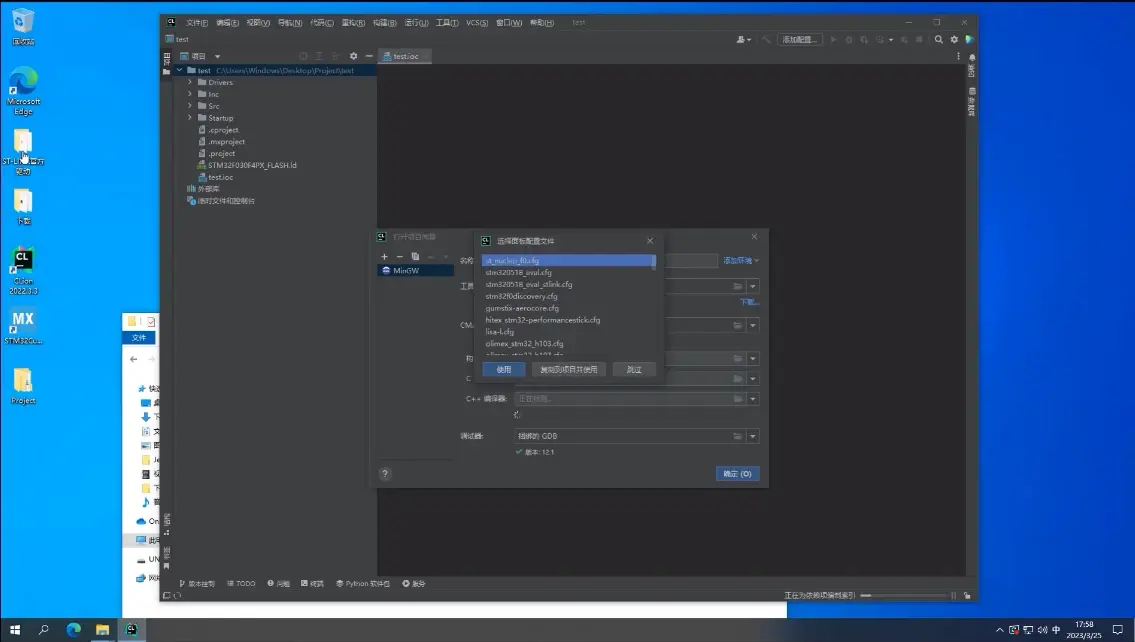Open the VCS menu
The image size is (1135, 642).
tap(476, 22)
